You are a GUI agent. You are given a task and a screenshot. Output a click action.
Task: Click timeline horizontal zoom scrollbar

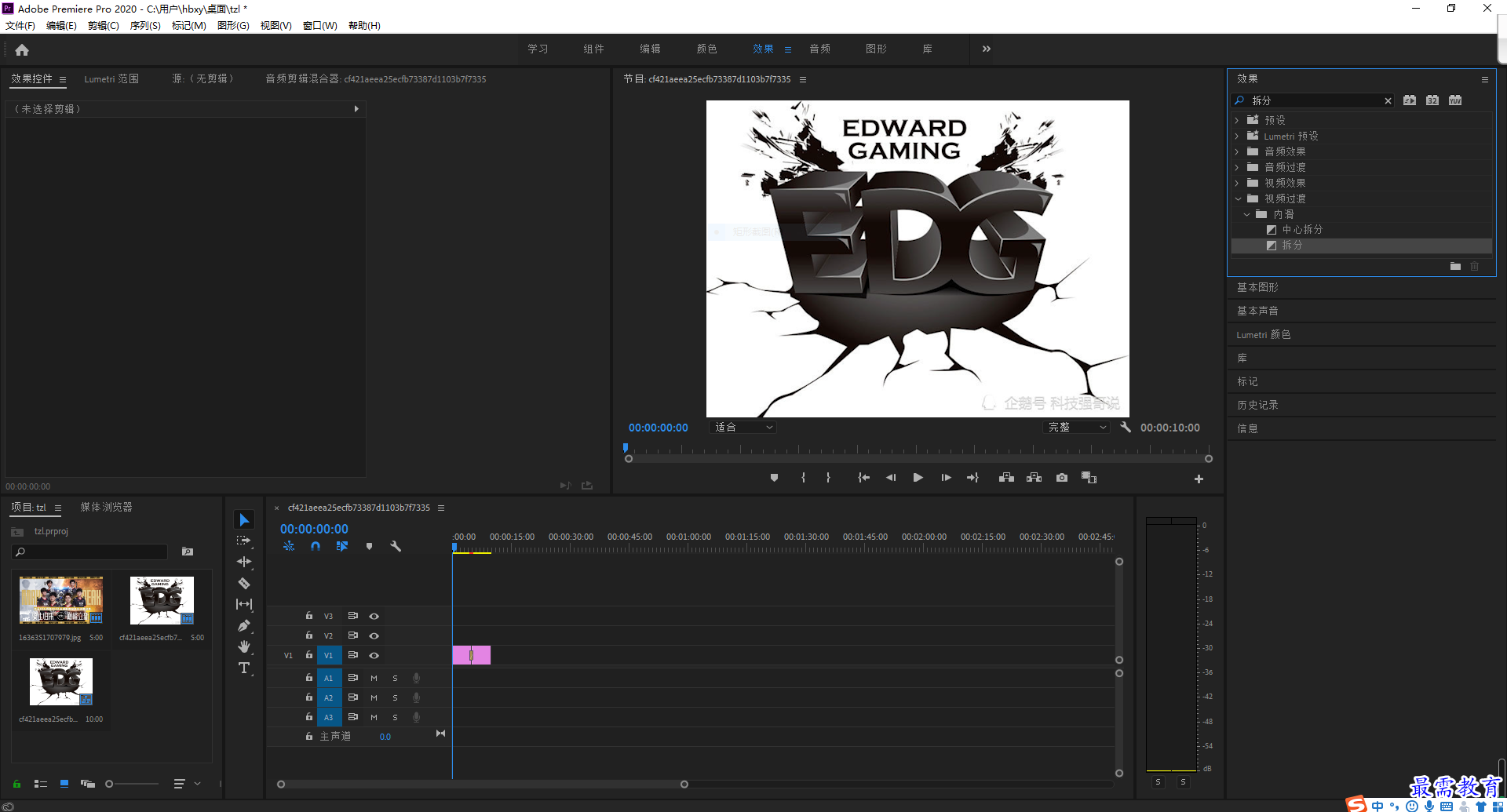[x=483, y=785]
